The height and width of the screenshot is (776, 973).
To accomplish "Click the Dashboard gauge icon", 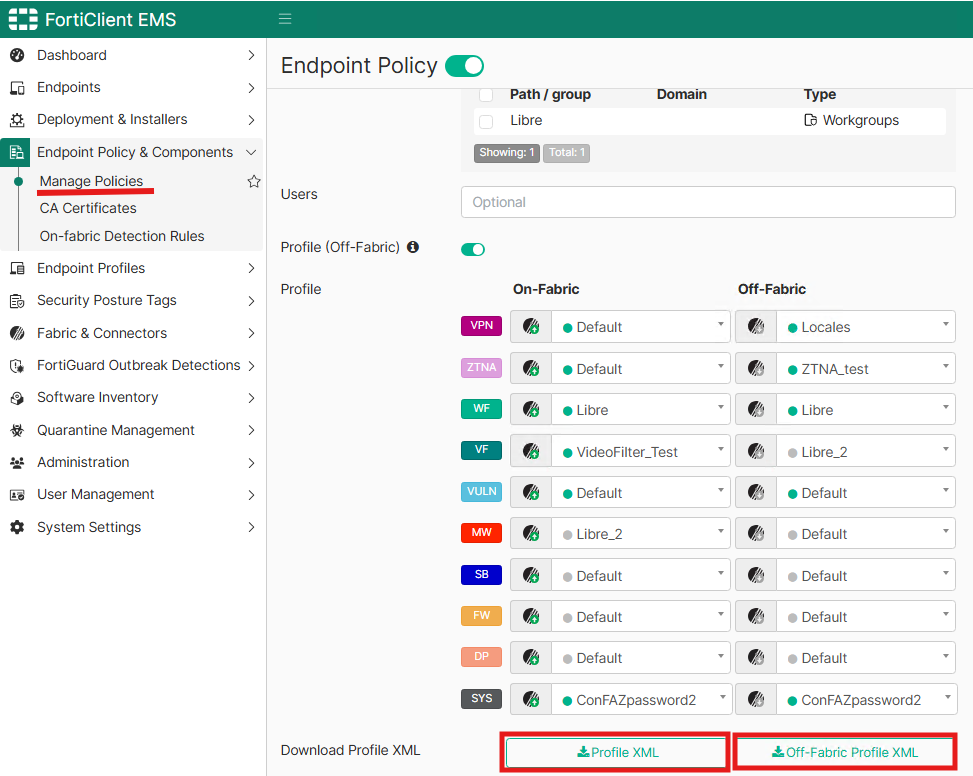I will 17,55.
